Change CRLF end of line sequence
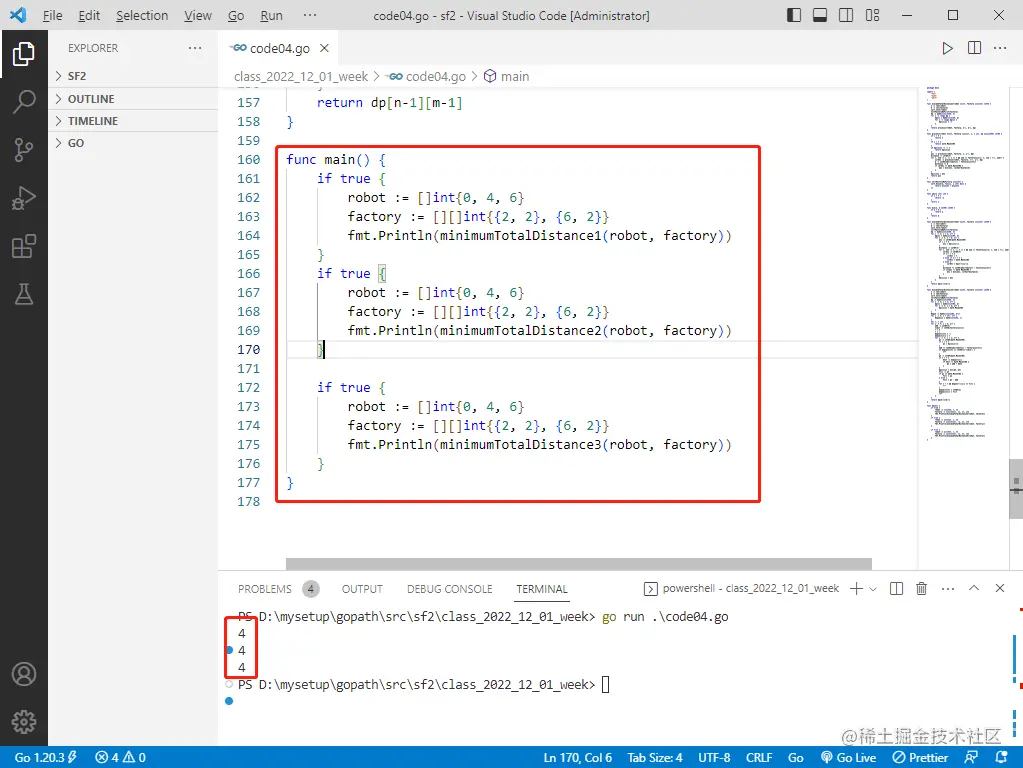1023x768 pixels. tap(759, 758)
